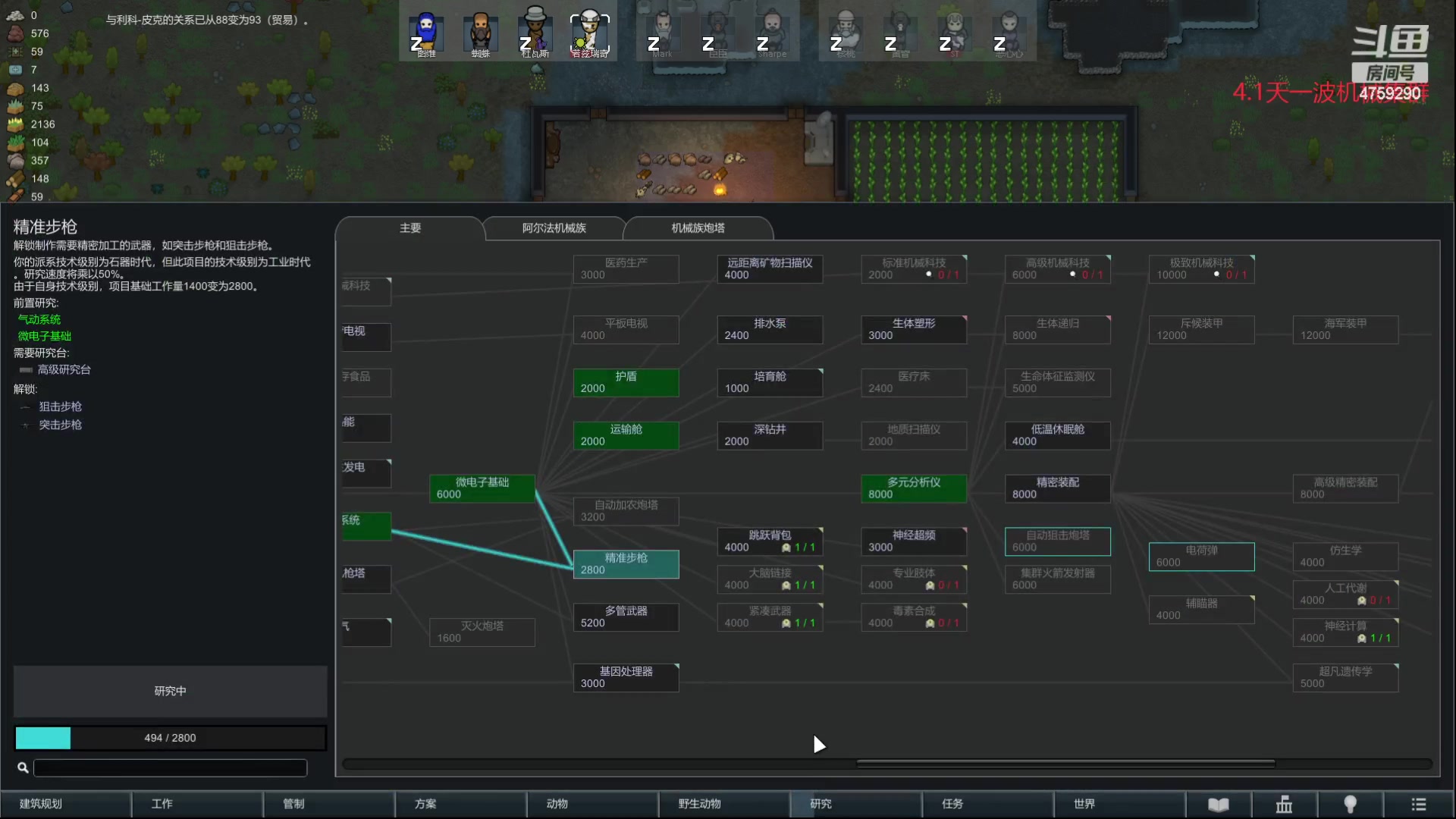The image size is (1456, 819).
Task: Switch to the 机械族炮塔 research tab
Action: (698, 228)
